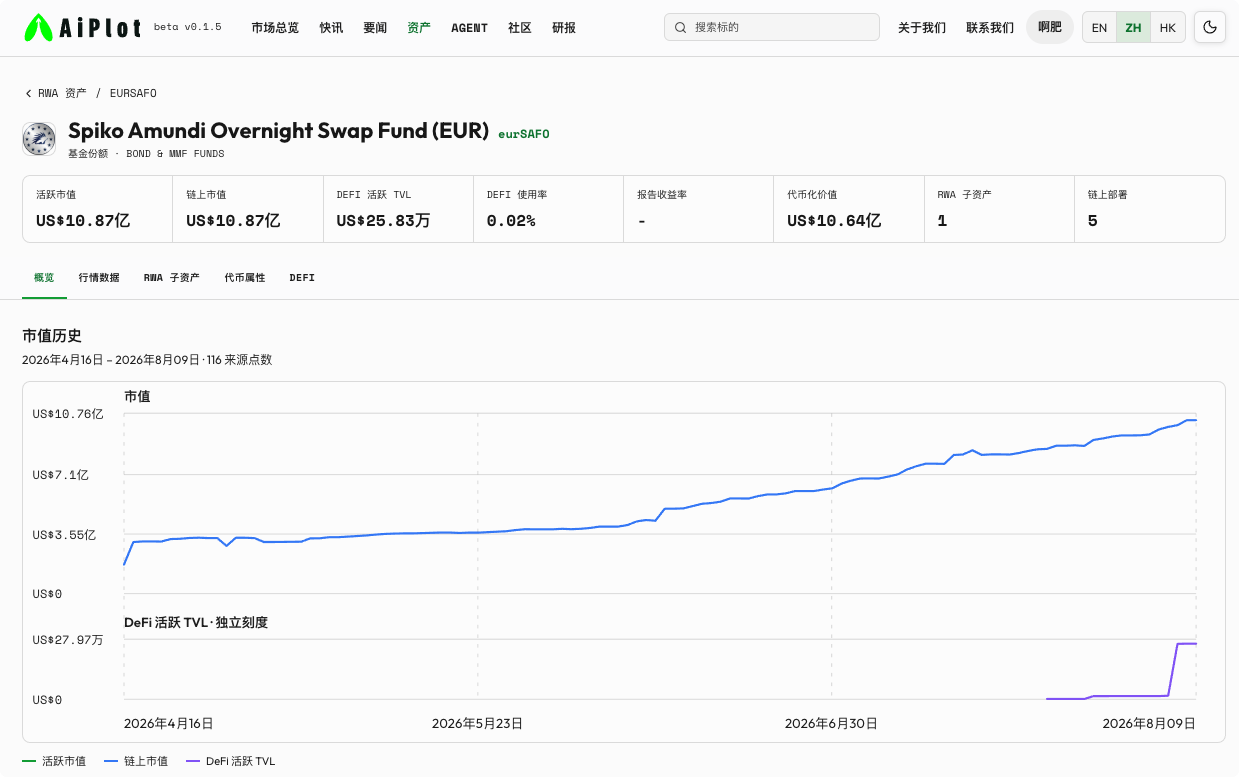This screenshot has height=777, width=1239.
Task: Click the US$10.76亿 axis label
Action: [x=68, y=413]
